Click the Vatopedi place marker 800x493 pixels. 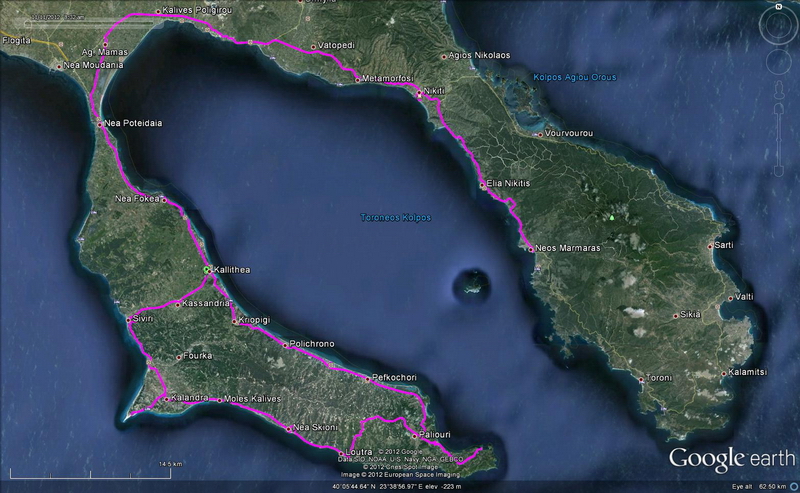click(313, 46)
